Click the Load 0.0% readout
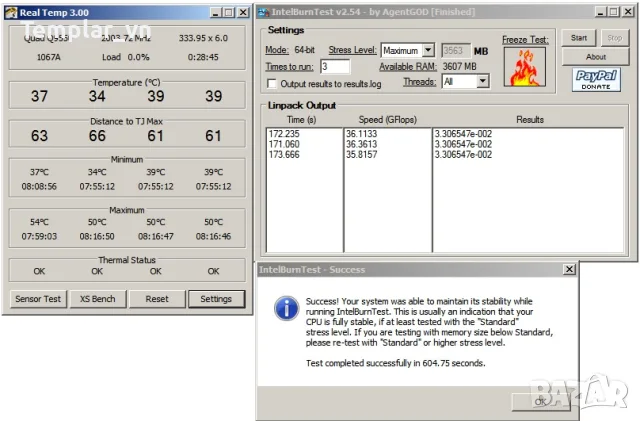 click(126, 57)
